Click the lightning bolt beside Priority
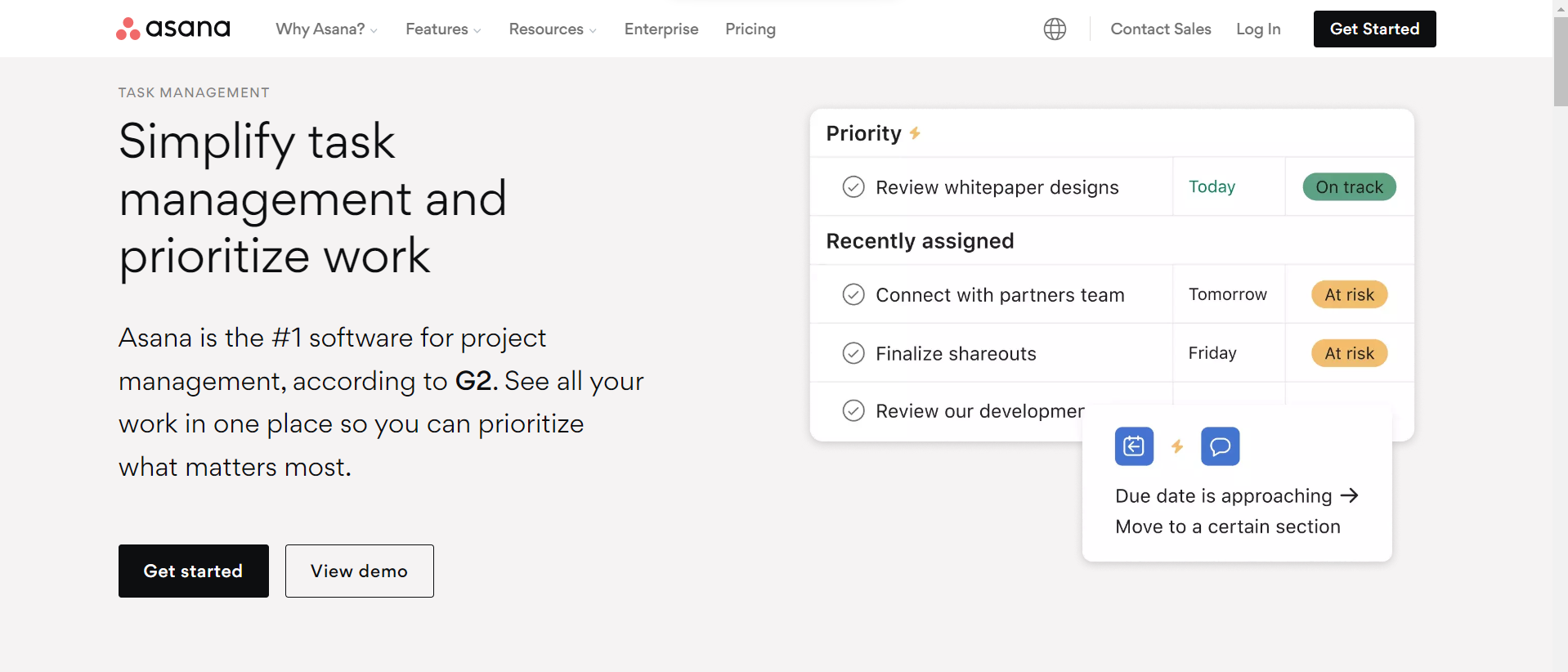Image resolution: width=1568 pixels, height=672 pixels. click(x=915, y=133)
